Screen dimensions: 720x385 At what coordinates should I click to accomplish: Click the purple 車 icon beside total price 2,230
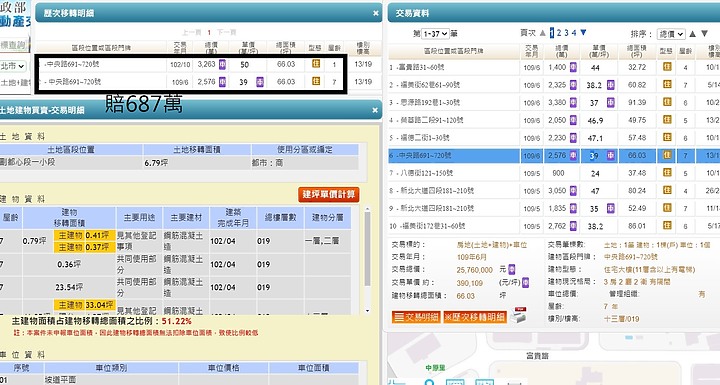573,138
